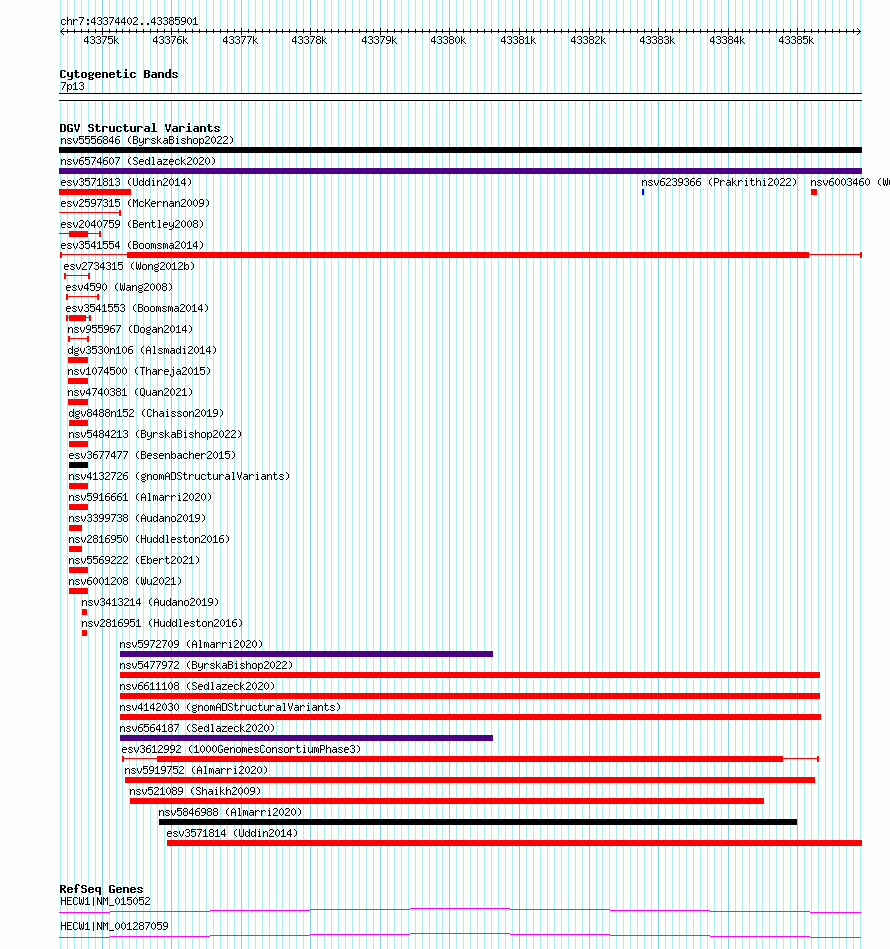Select nsv5916661 (Almarri2020) label
The height and width of the screenshot is (949, 890).
click(140, 497)
